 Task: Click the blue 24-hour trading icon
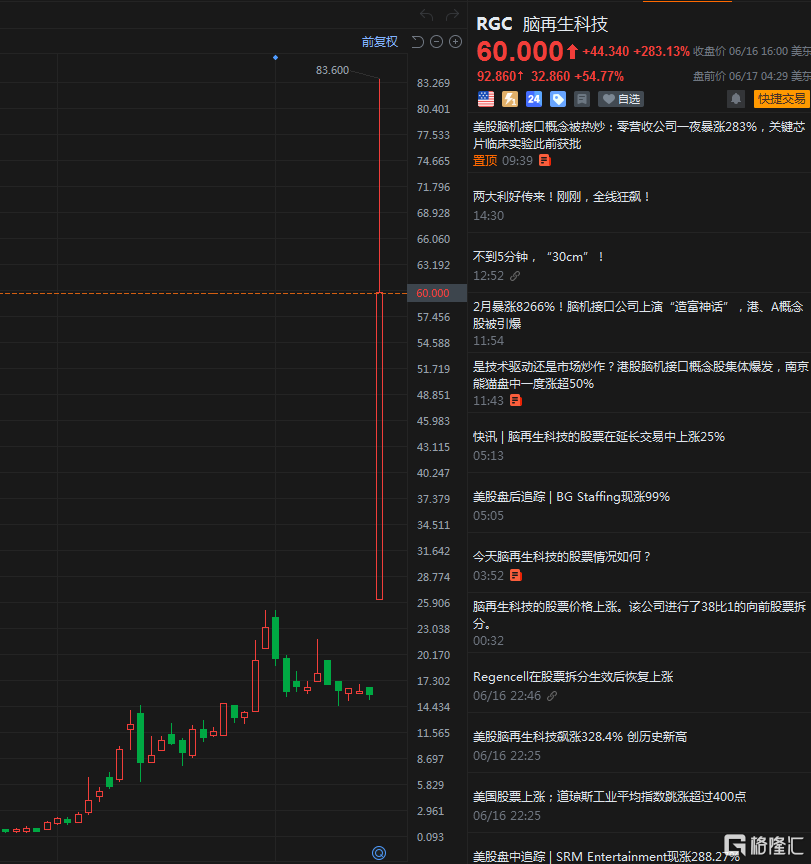pos(534,99)
